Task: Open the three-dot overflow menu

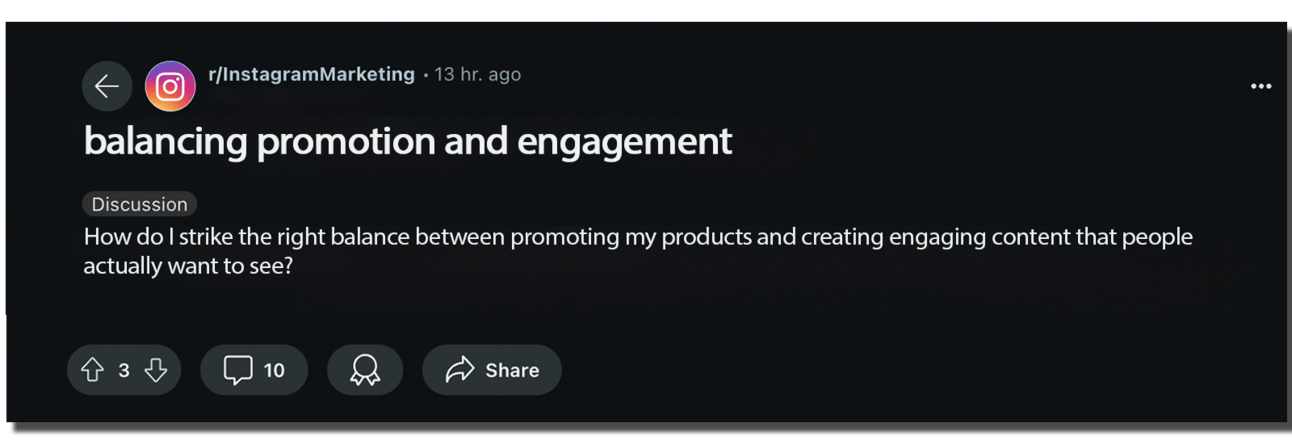Action: (1261, 86)
